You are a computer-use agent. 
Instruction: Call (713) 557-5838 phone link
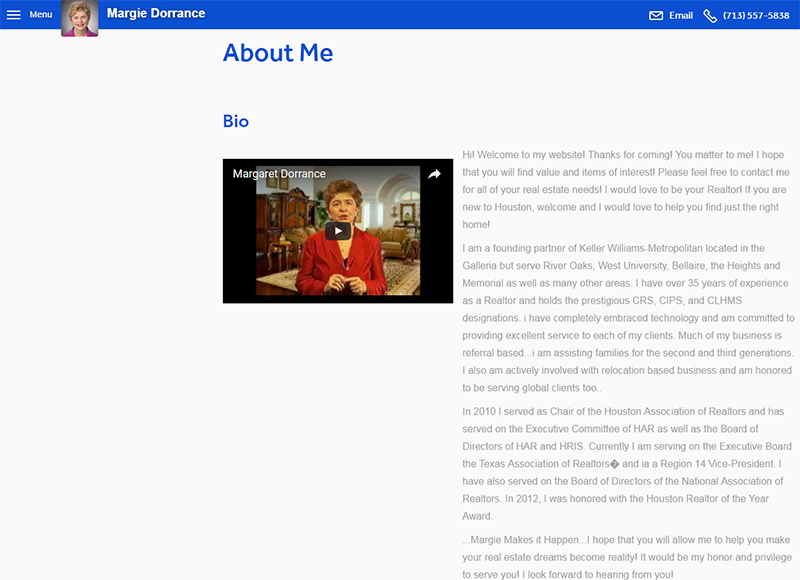coord(756,16)
